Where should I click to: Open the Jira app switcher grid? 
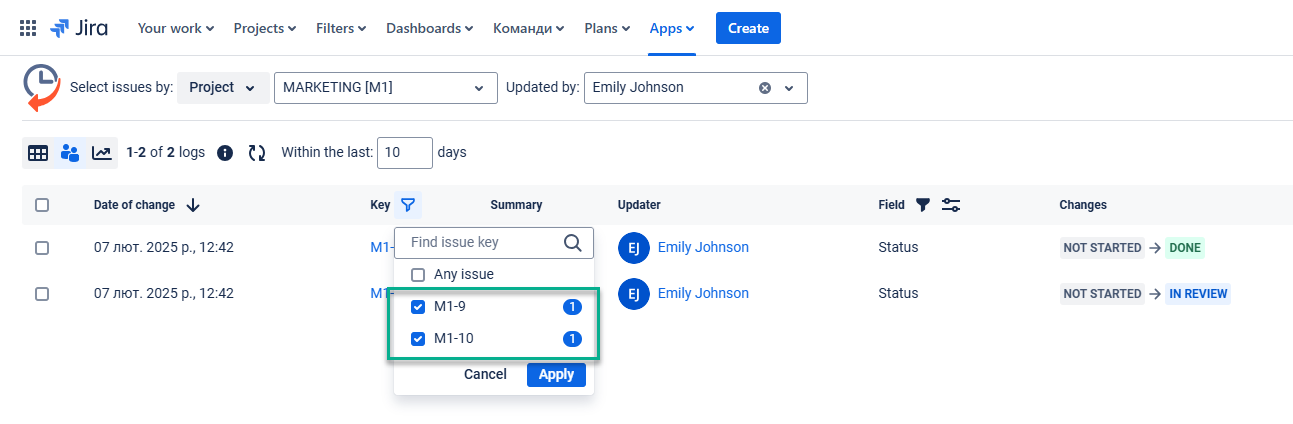(28, 28)
